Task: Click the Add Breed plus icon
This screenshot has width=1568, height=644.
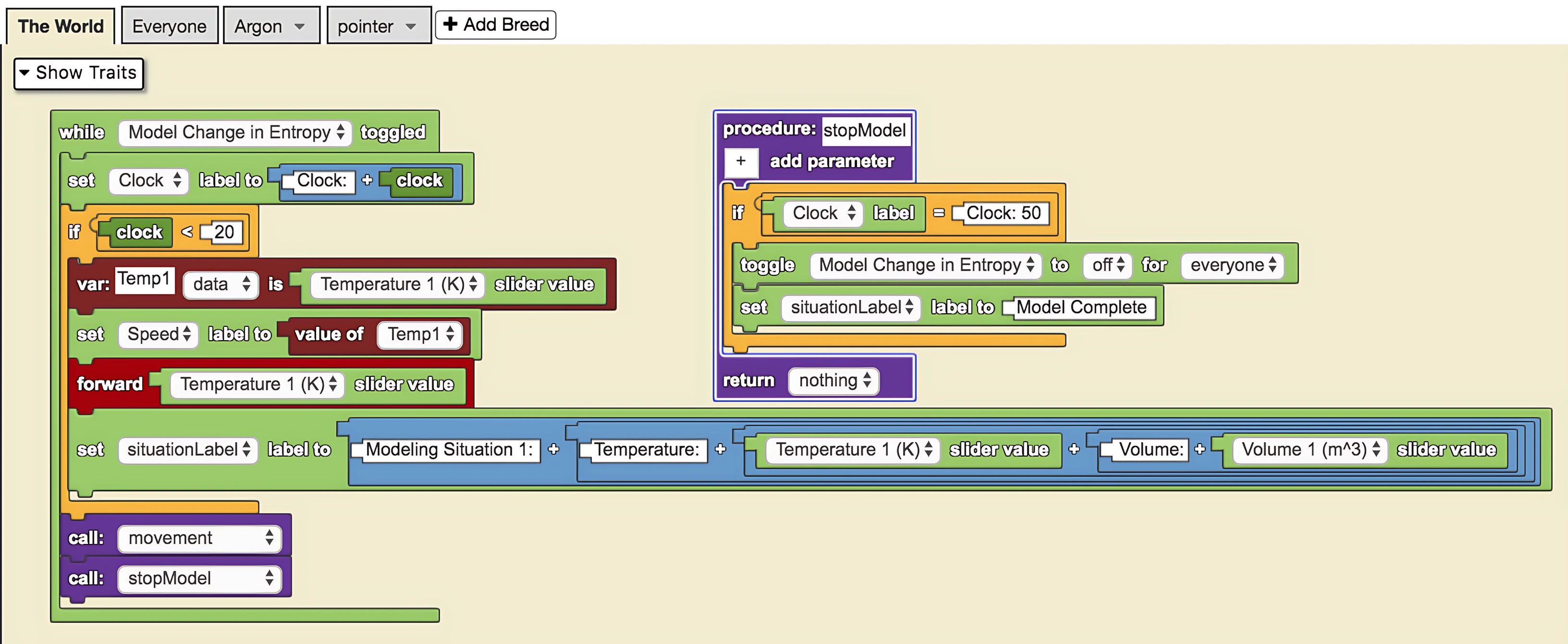Action: point(450,25)
